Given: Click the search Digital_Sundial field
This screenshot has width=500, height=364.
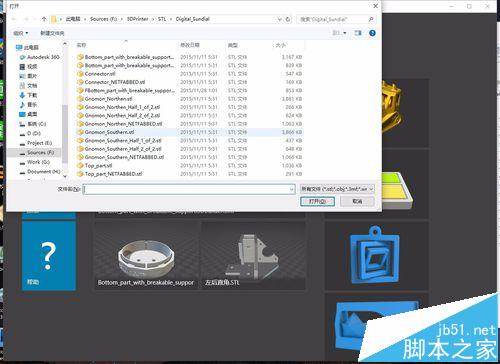Looking at the screenshot, I should [336, 19].
